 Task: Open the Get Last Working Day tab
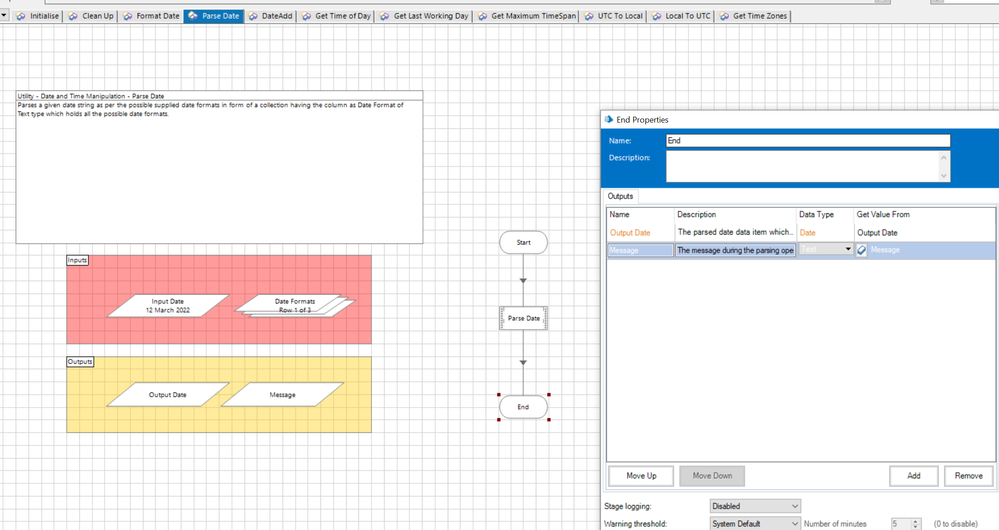(423, 16)
